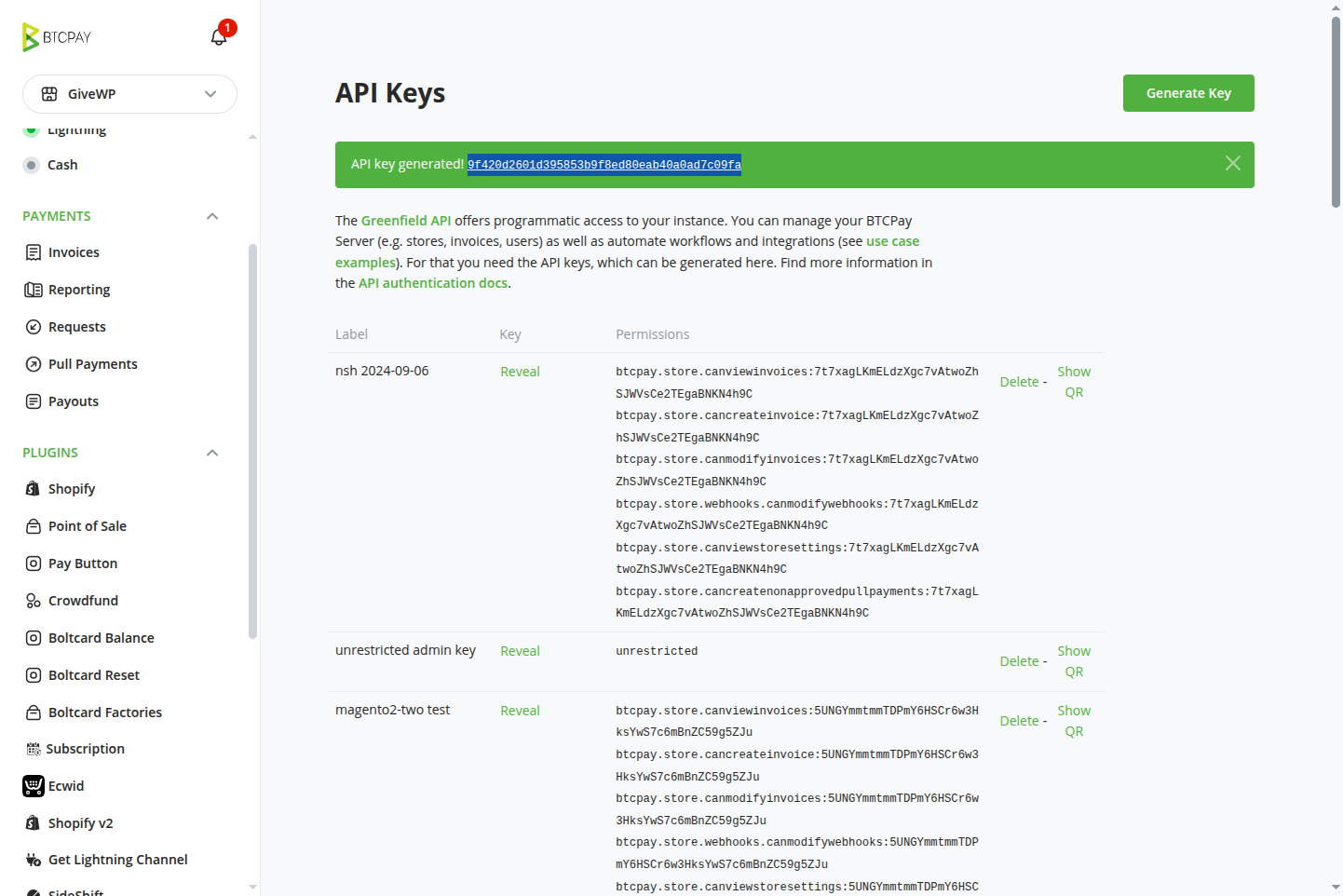Open the Reporting page
The width and height of the screenshot is (1343, 896).
[78, 289]
